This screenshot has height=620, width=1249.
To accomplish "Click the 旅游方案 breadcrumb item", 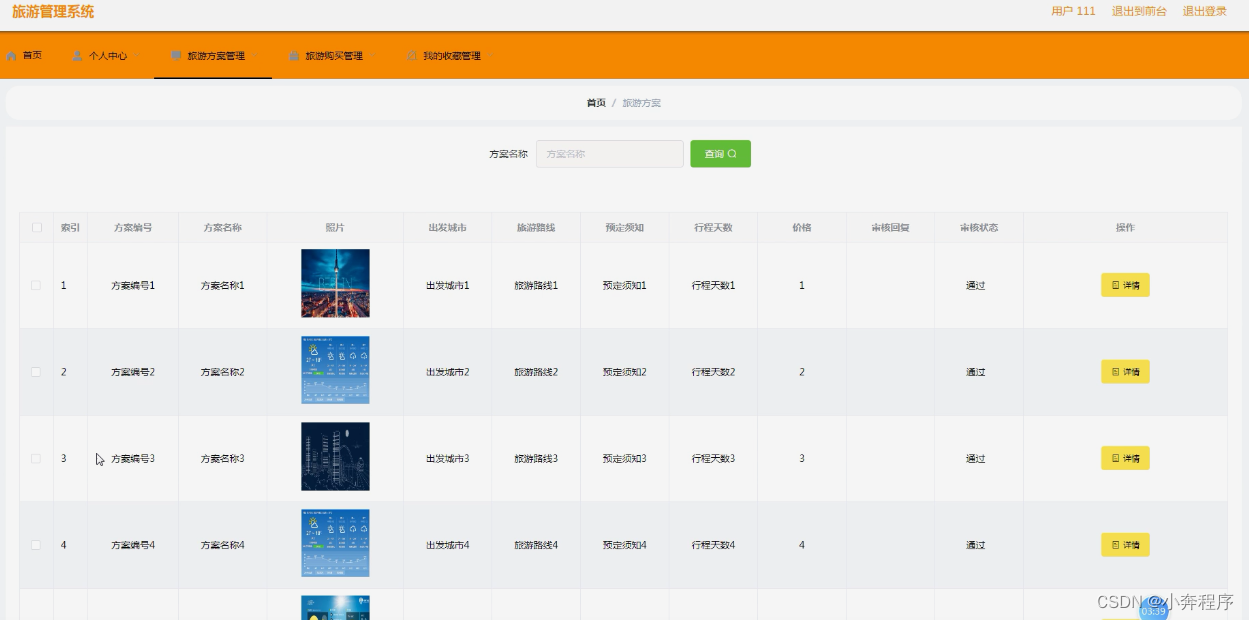I will pyautogui.click(x=641, y=103).
